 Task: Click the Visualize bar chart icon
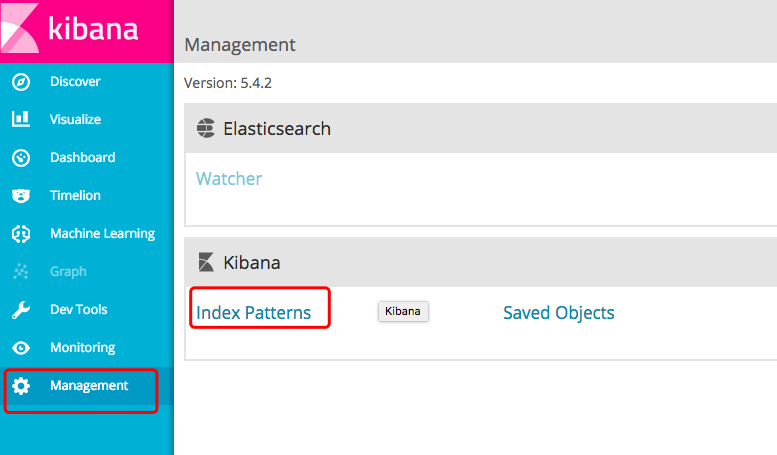(x=21, y=119)
